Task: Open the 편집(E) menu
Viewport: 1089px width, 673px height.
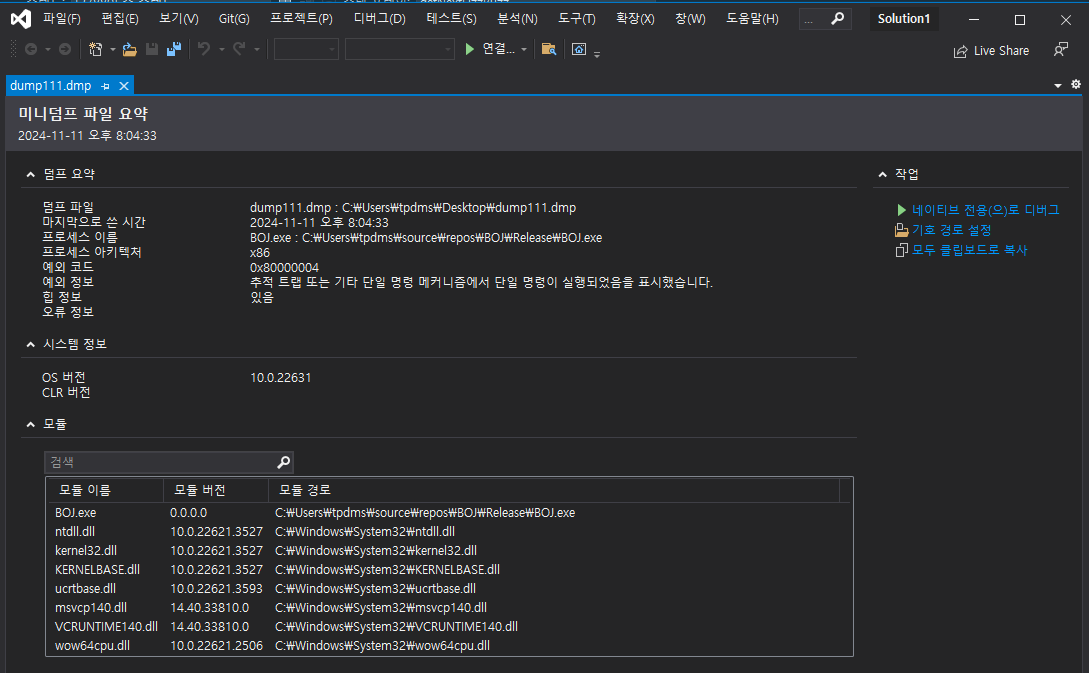Action: (119, 19)
